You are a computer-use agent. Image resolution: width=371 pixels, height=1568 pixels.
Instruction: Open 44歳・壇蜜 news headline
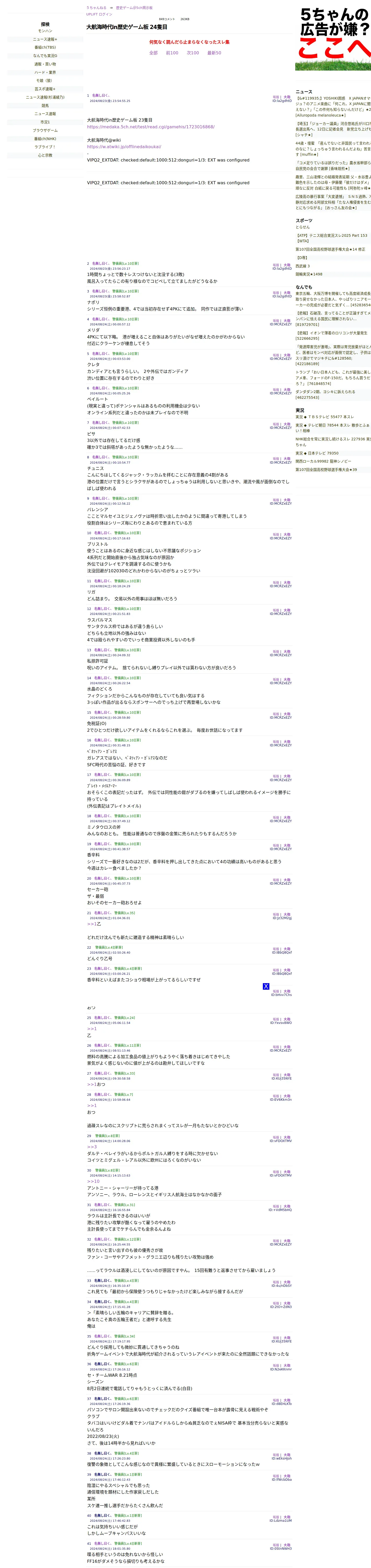click(333, 149)
